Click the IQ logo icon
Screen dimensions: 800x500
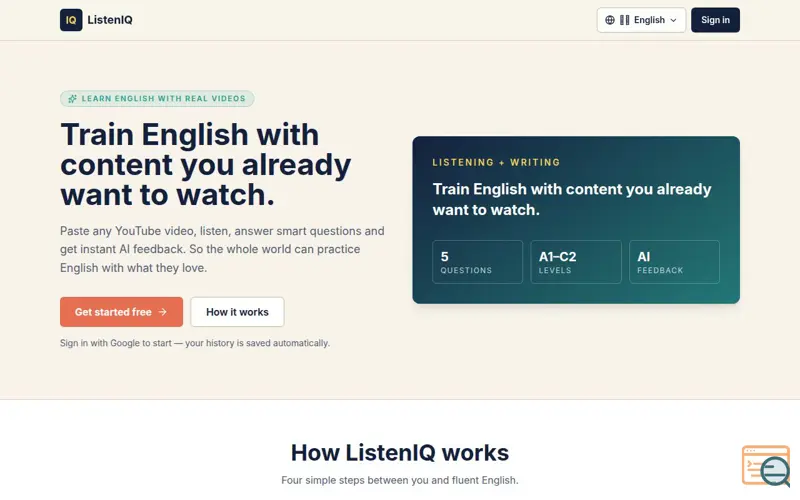click(x=71, y=20)
